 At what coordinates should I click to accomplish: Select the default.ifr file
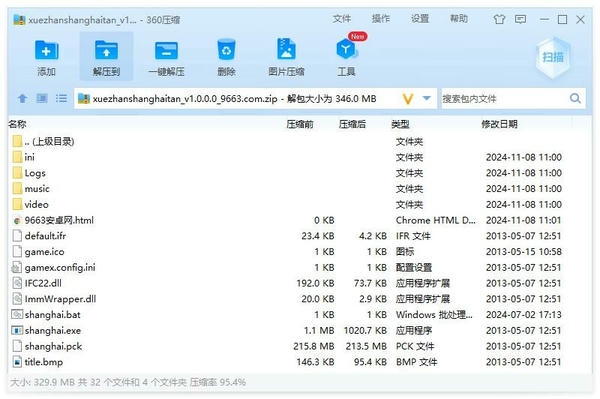click(300, 236)
